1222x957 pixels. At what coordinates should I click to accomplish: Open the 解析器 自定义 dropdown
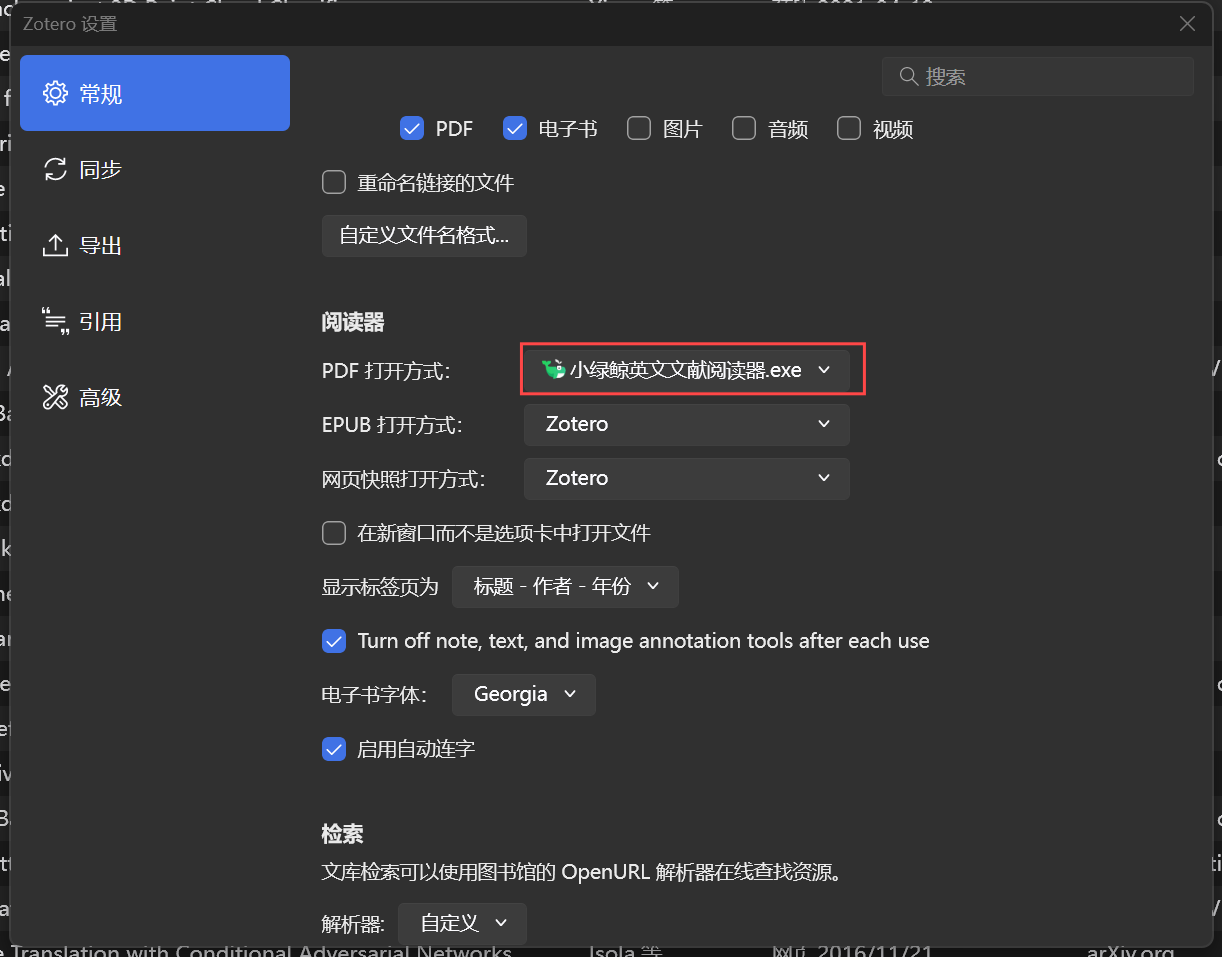(462, 923)
